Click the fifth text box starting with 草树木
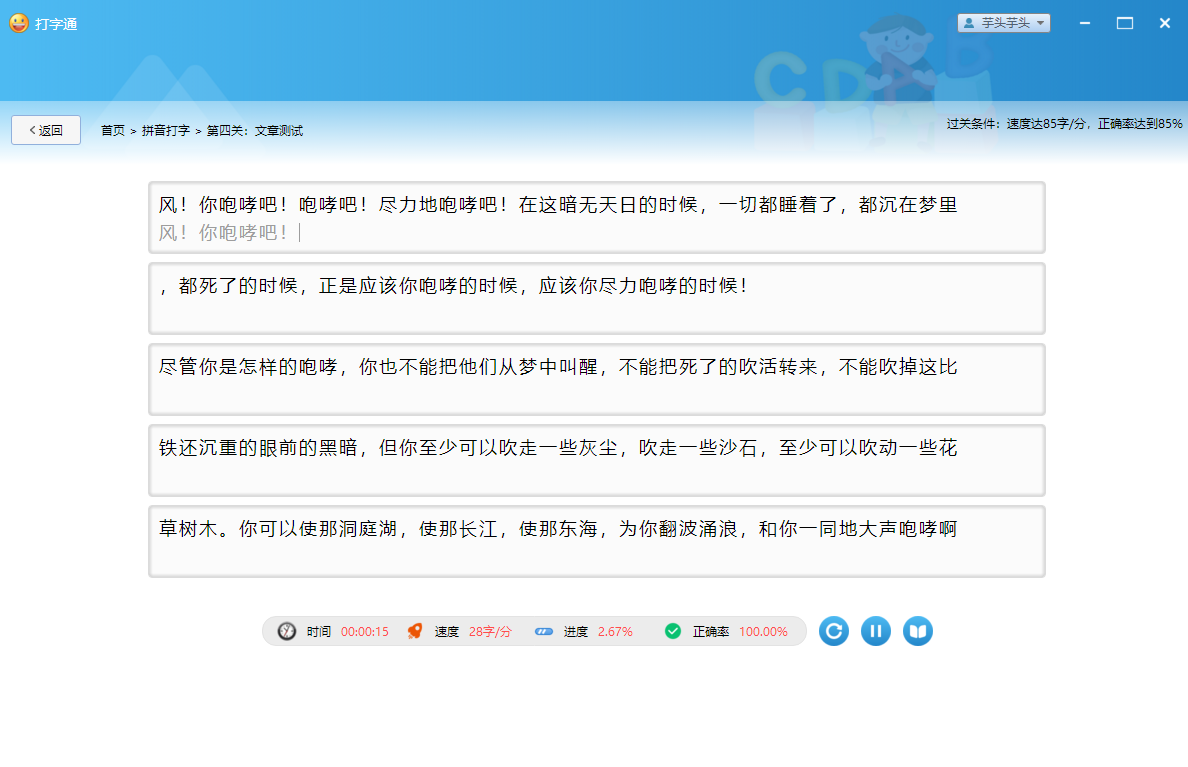1188x767 pixels. (596, 541)
